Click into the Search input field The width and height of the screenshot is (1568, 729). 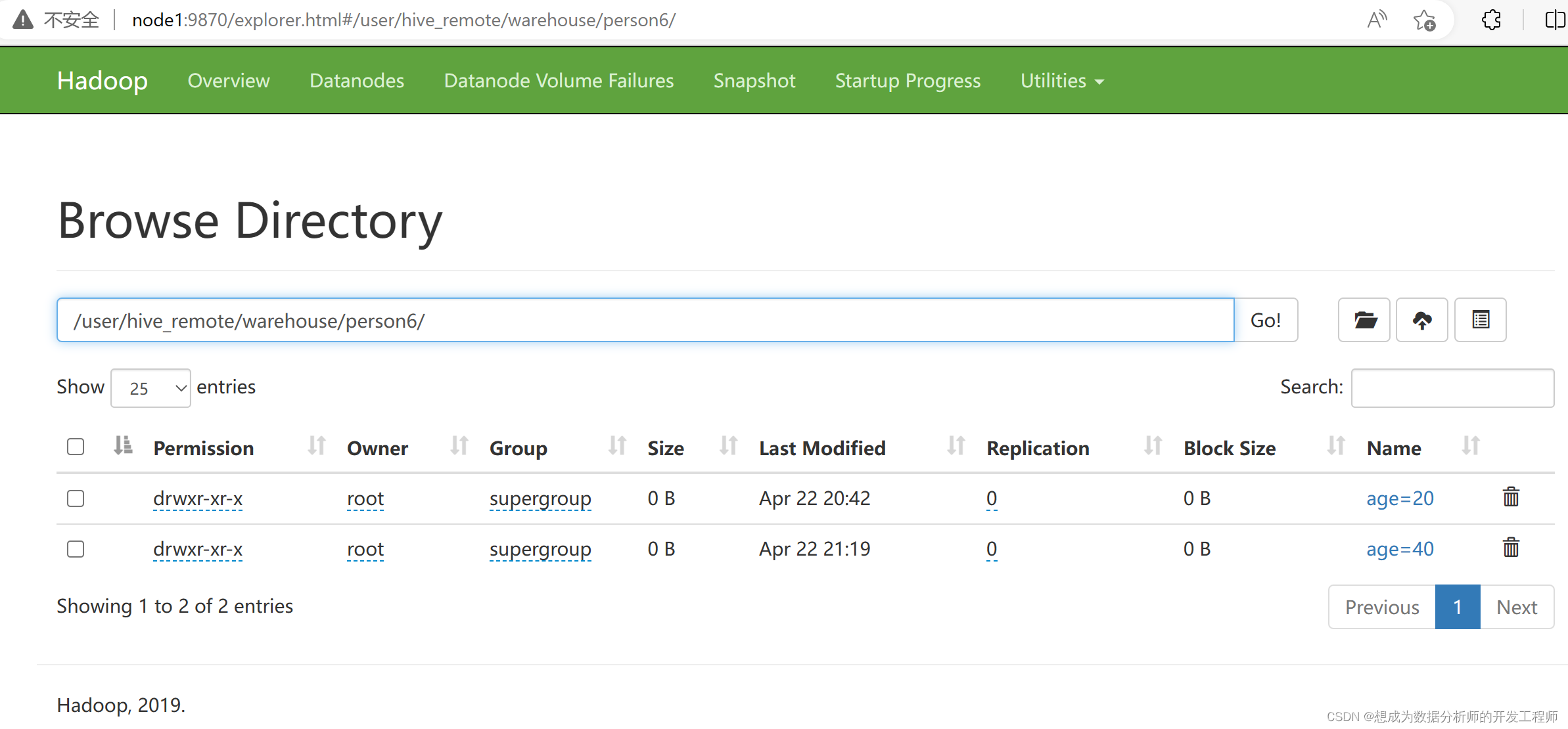tap(1452, 388)
